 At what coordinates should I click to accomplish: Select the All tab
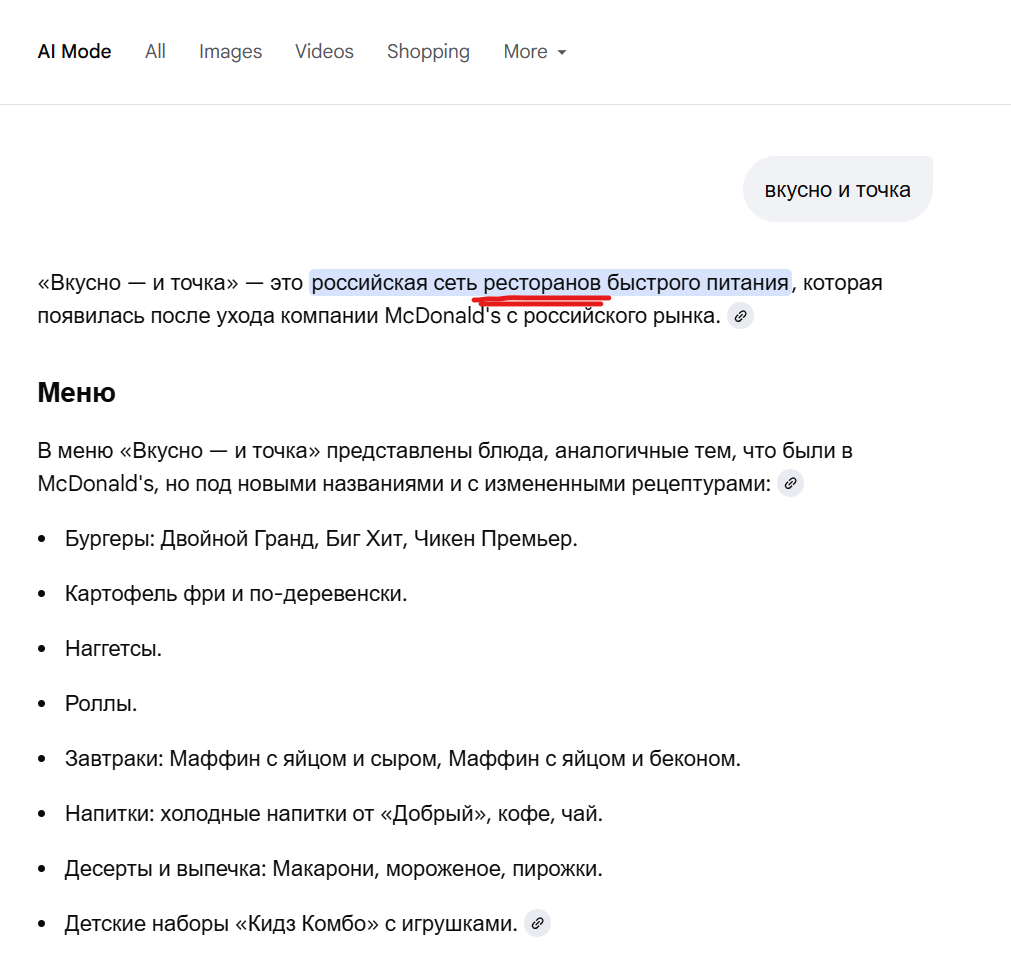pos(155,52)
